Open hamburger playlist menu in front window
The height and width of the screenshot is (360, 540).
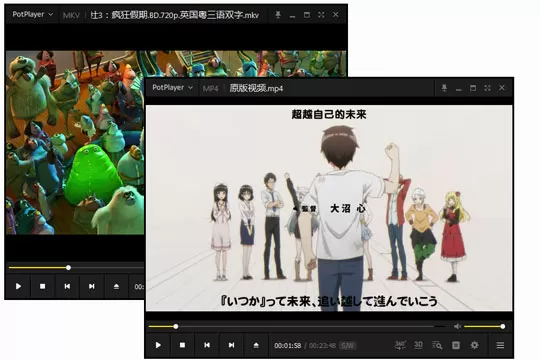coord(500,345)
